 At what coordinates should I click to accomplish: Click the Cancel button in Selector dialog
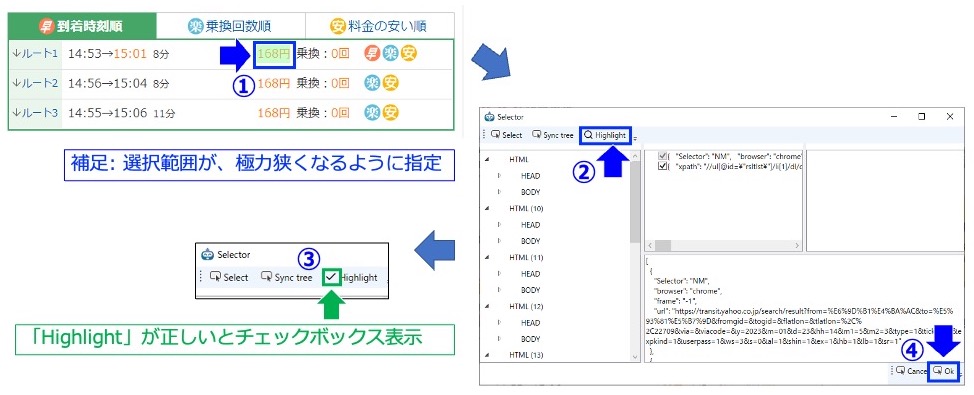pyautogui.click(x=911, y=371)
